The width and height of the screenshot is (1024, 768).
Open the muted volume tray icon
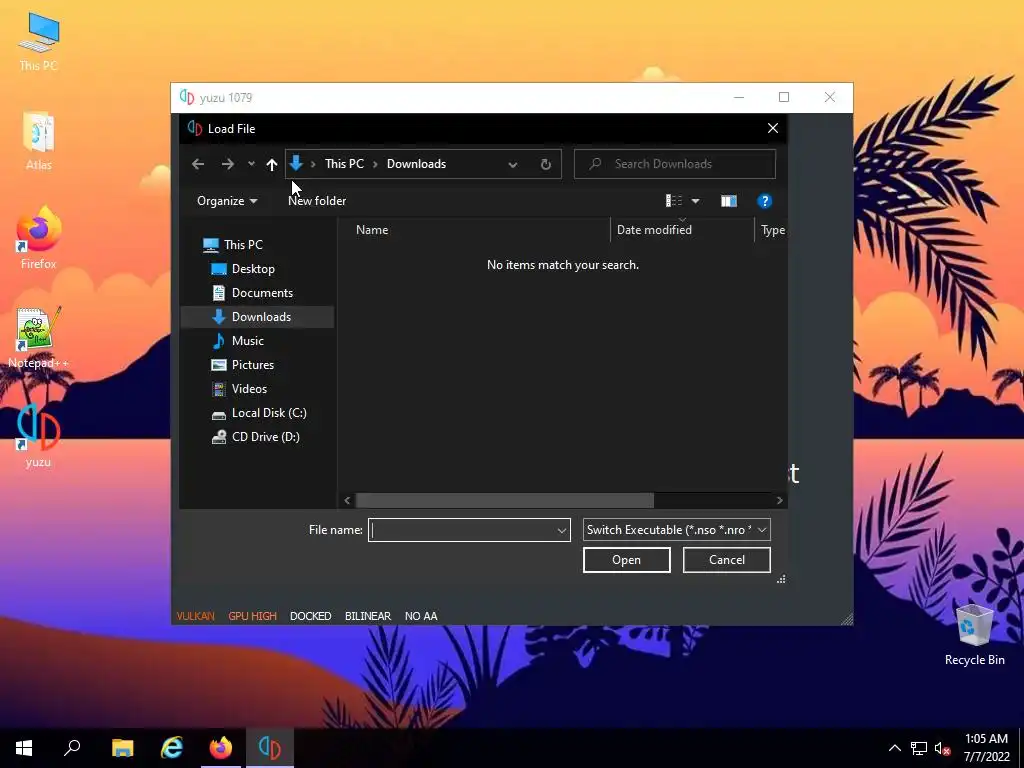tap(942, 748)
